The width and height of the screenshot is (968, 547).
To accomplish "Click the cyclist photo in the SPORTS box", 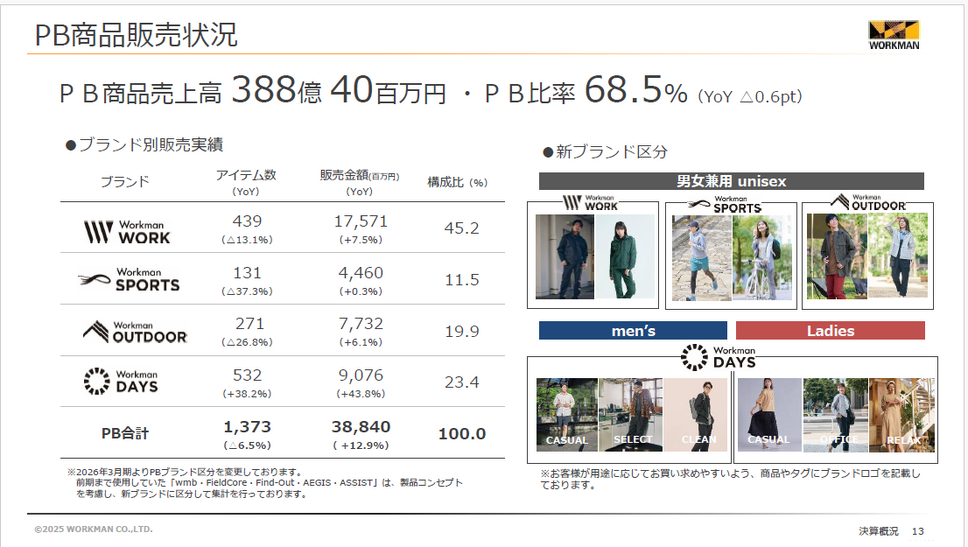I will pyautogui.click(x=761, y=257).
